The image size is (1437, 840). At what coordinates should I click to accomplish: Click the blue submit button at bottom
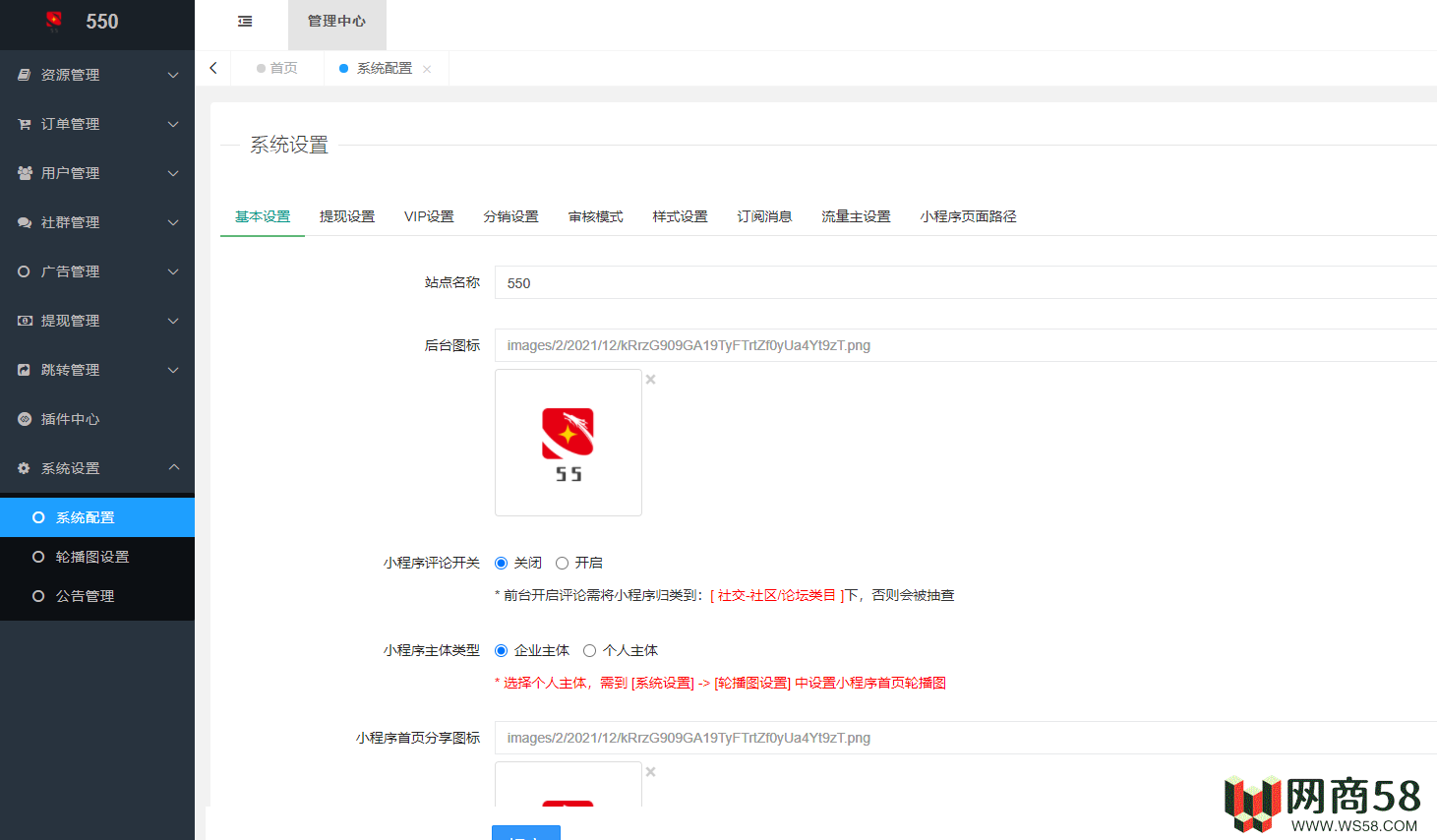pos(526,833)
